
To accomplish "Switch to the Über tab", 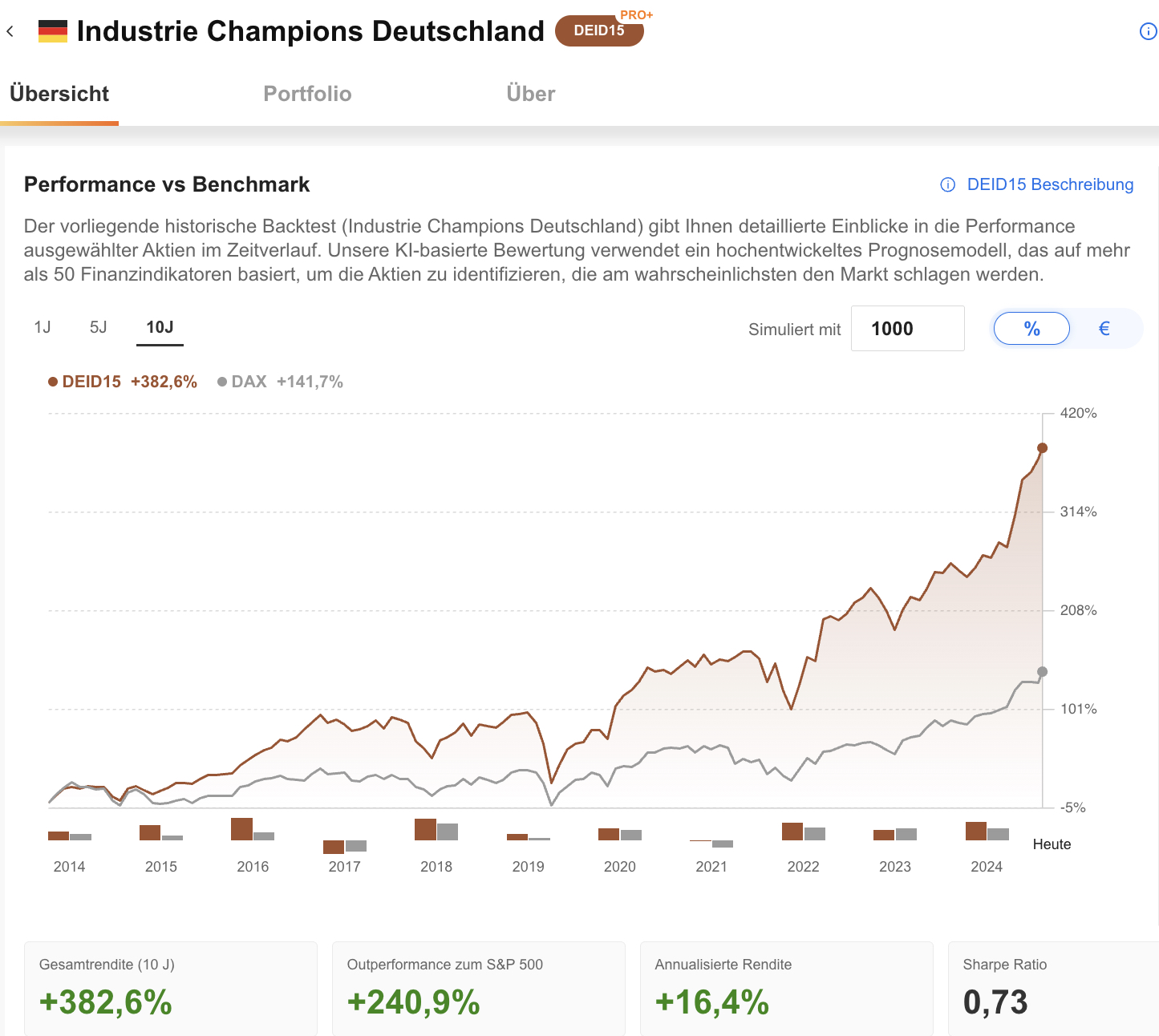I will (531, 94).
